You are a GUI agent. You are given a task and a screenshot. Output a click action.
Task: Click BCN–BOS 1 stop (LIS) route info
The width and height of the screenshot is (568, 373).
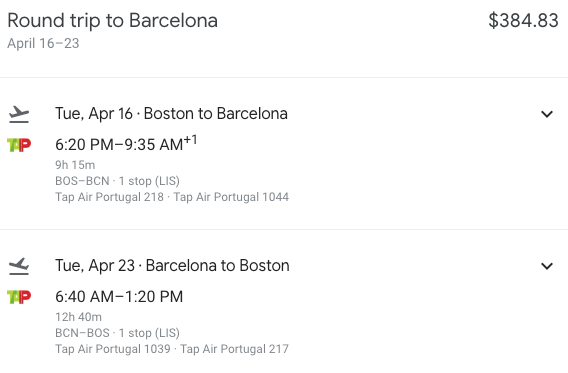(117, 333)
